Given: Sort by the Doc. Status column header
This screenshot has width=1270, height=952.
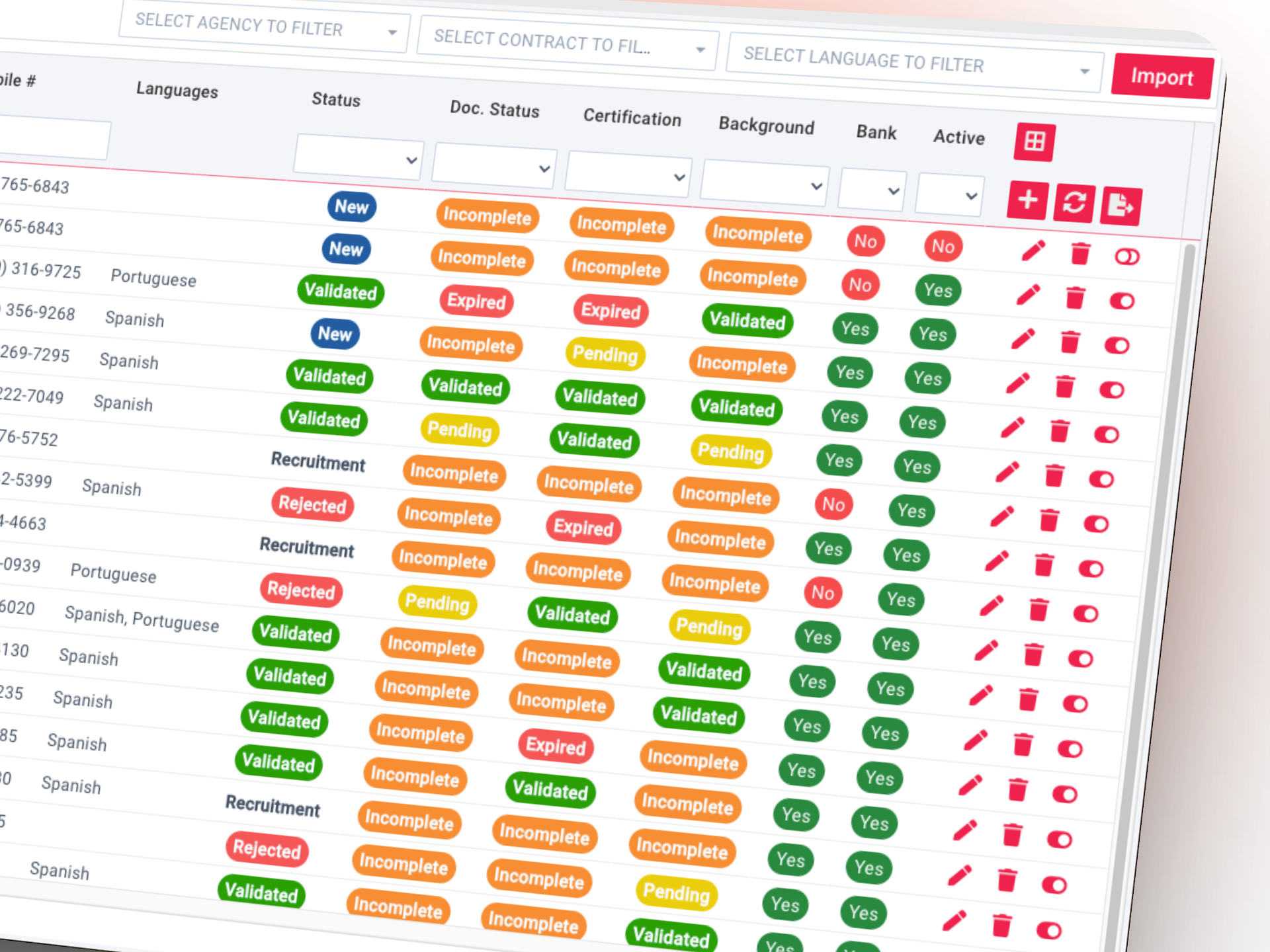Looking at the screenshot, I should coord(494,109).
